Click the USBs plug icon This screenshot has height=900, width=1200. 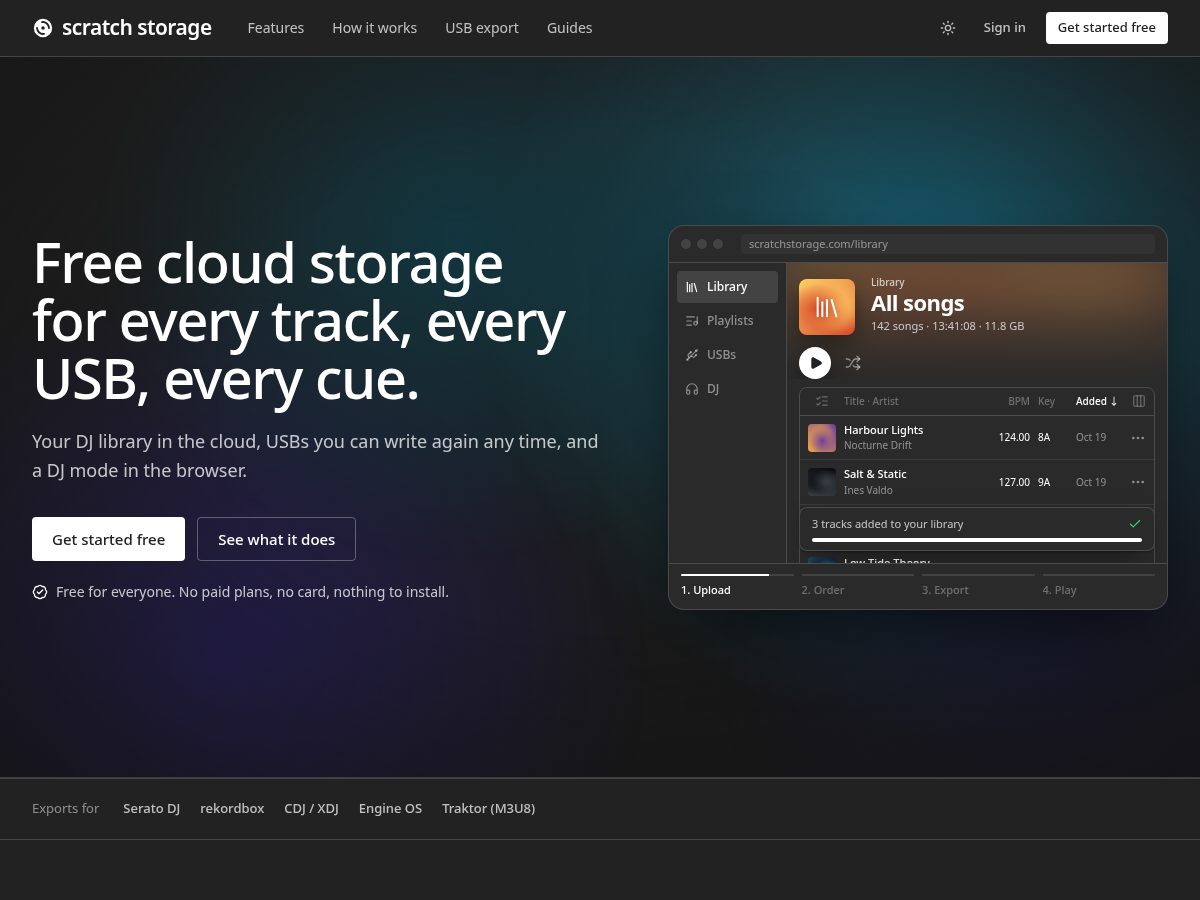(x=692, y=355)
